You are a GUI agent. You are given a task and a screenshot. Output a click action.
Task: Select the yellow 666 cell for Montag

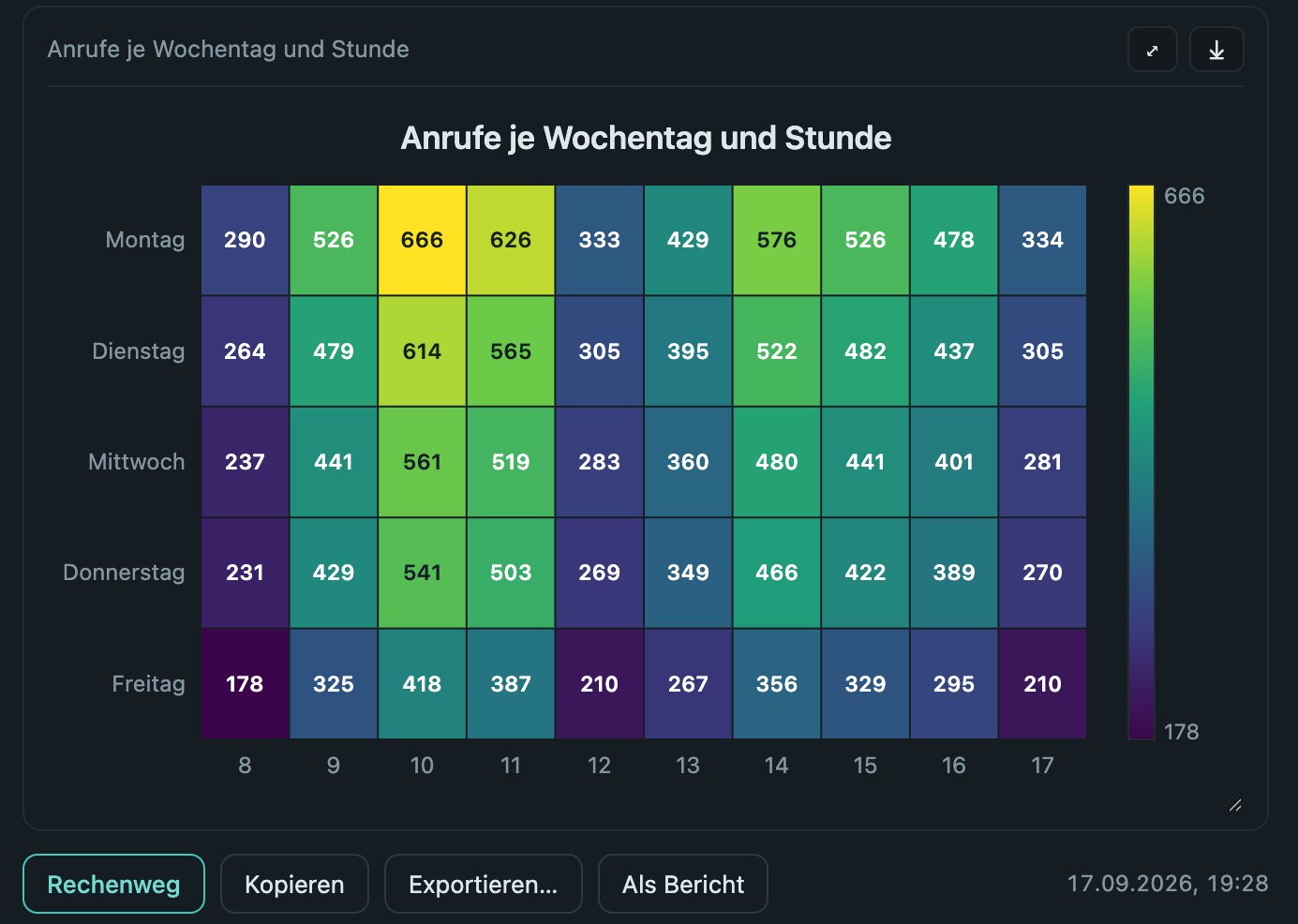tap(422, 240)
